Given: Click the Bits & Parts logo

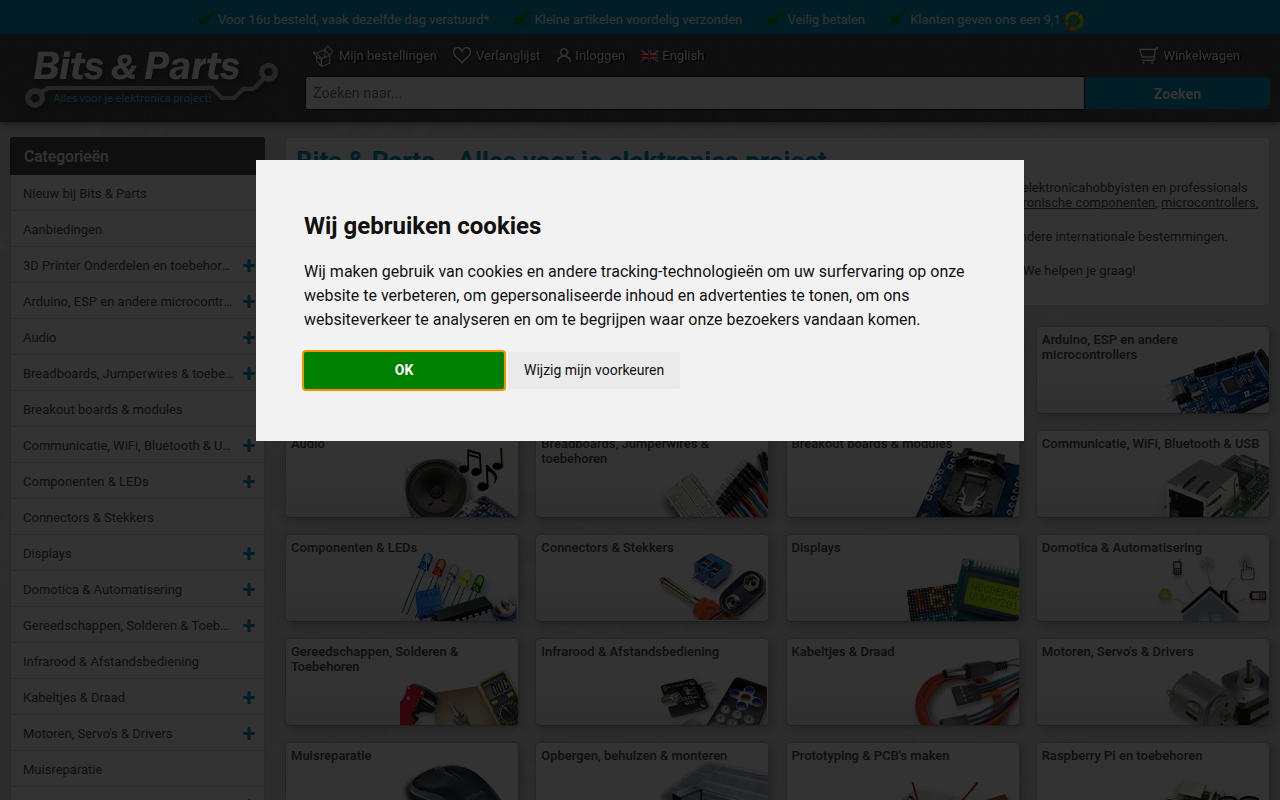Looking at the screenshot, I should point(152,79).
